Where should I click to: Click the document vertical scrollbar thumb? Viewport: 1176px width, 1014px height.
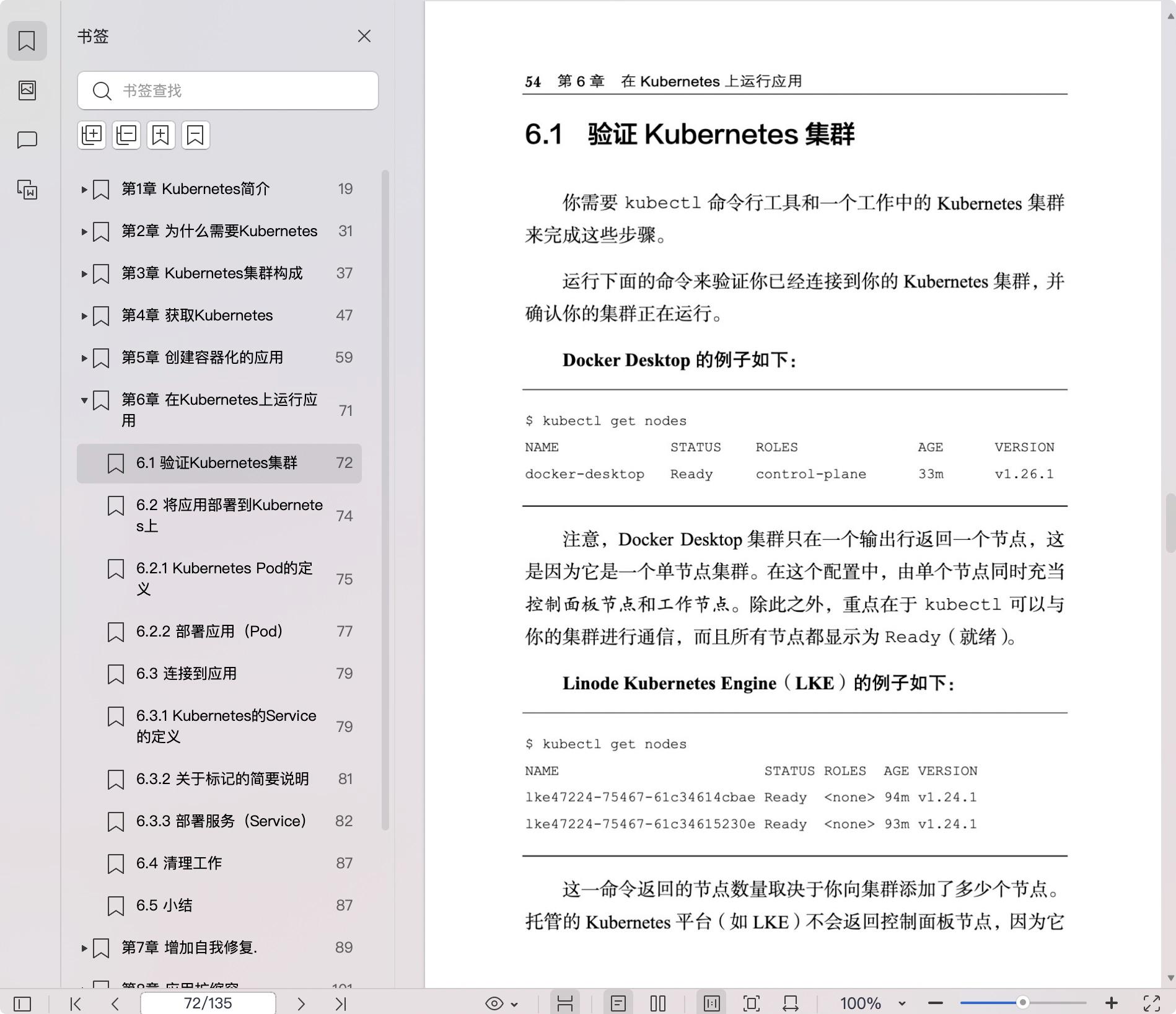pyautogui.click(x=1170, y=522)
